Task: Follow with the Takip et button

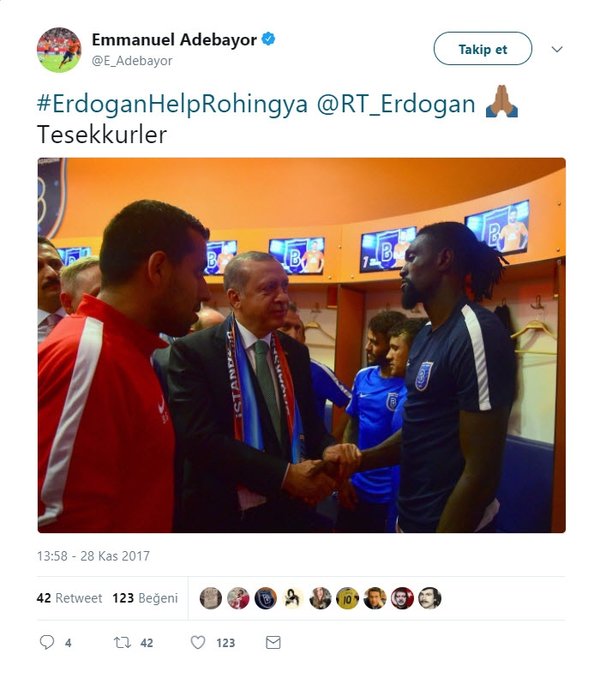Action: [x=483, y=49]
